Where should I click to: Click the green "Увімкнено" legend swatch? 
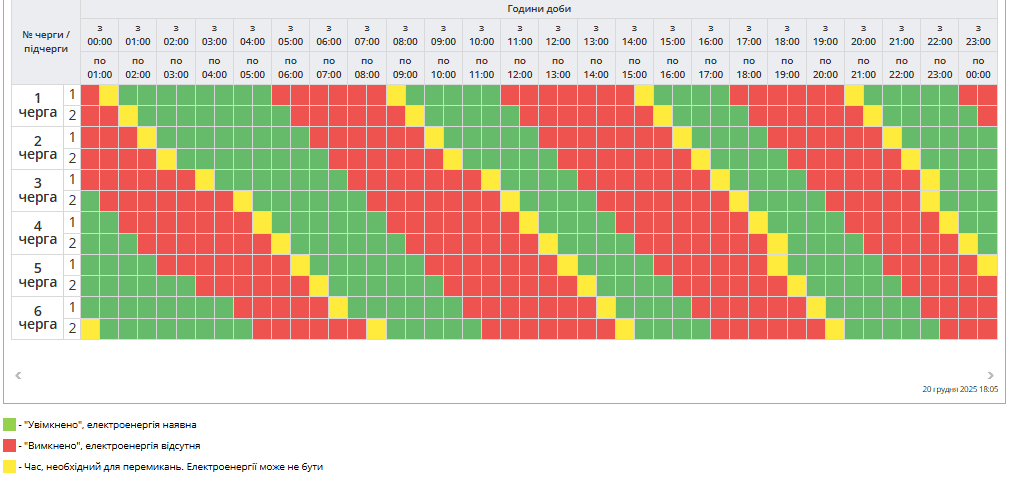click(x=10, y=424)
